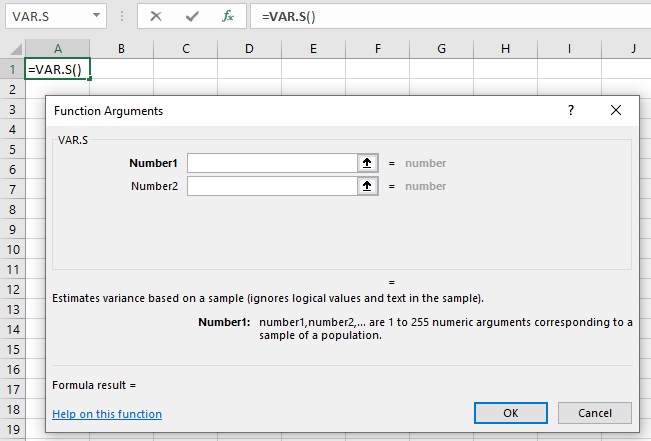Select column H header
This screenshot has height=441, width=651.
coord(505,49)
